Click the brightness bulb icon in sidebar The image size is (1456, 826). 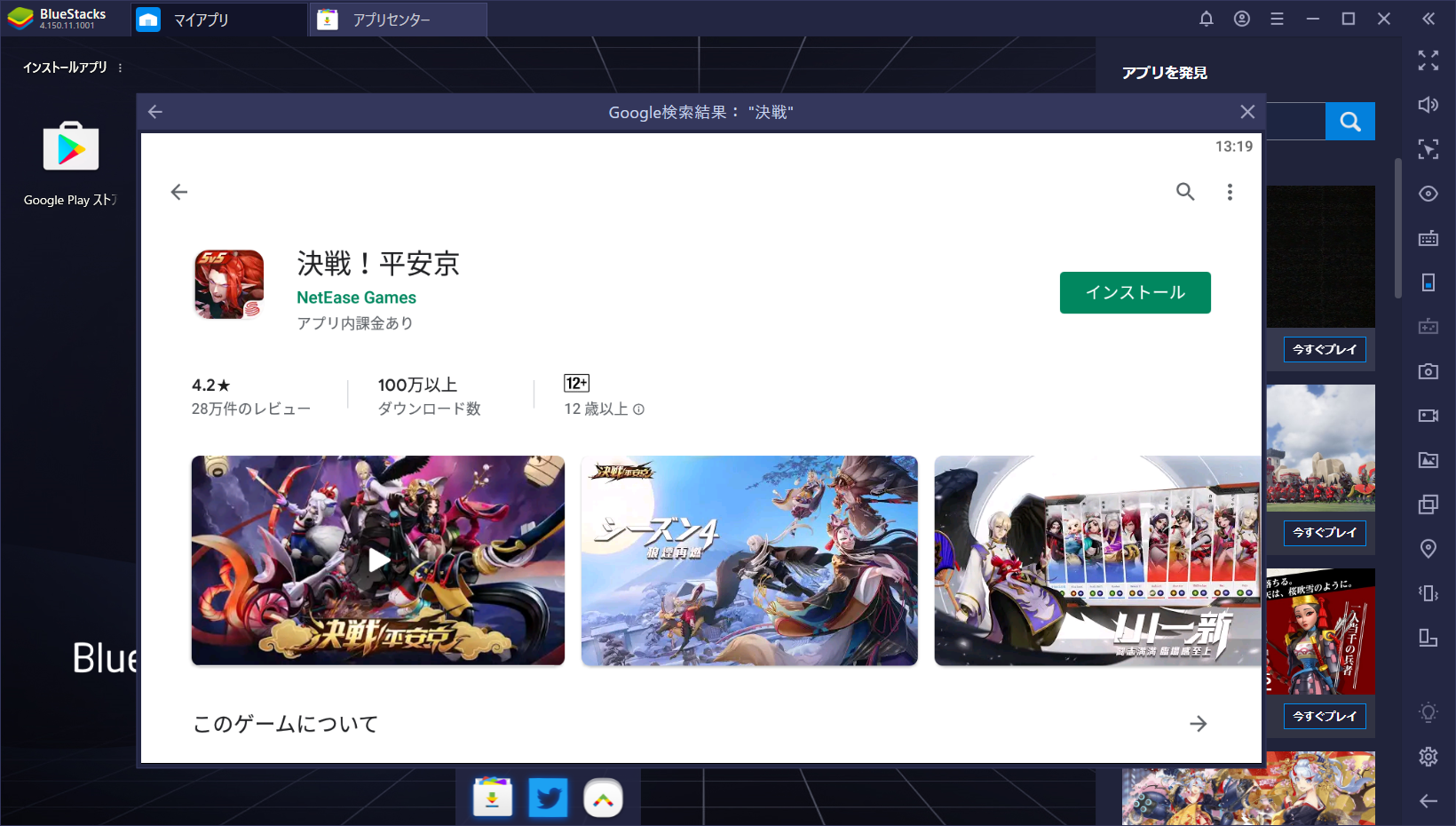pyautogui.click(x=1428, y=712)
